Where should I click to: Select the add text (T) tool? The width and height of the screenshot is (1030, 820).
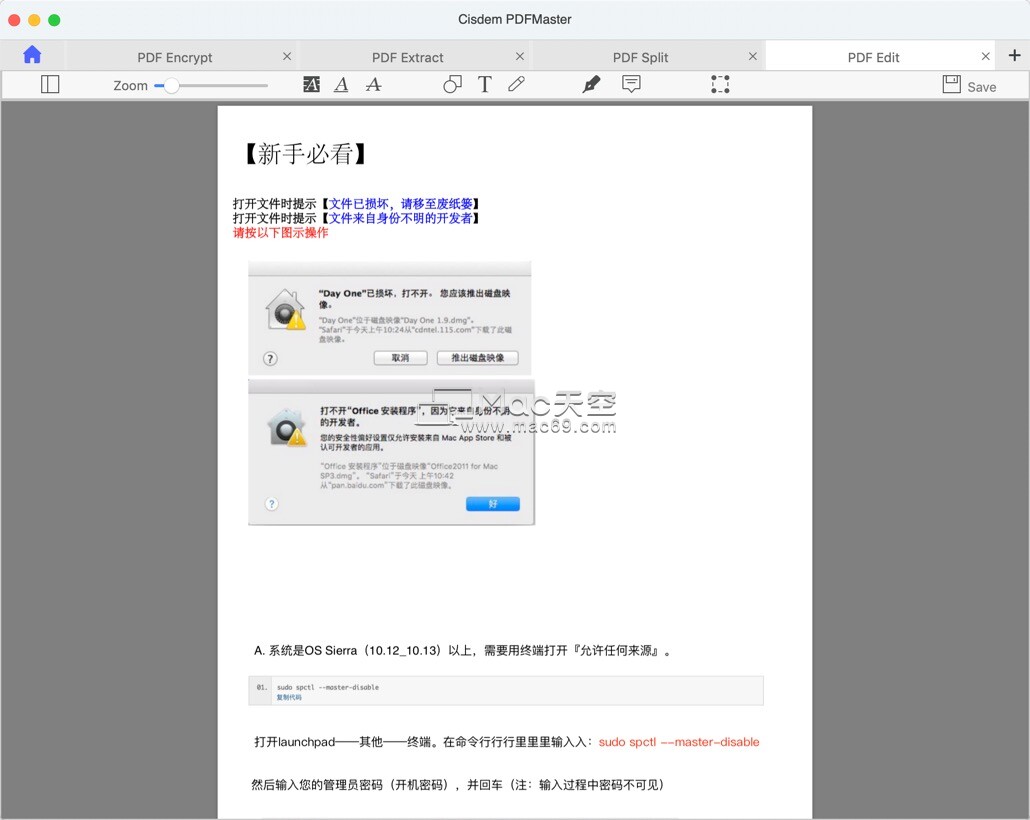point(484,84)
